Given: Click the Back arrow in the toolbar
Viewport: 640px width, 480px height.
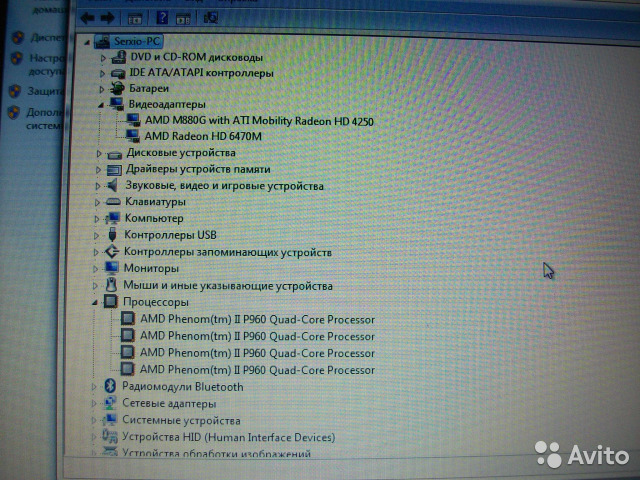Looking at the screenshot, I should click(x=87, y=17).
